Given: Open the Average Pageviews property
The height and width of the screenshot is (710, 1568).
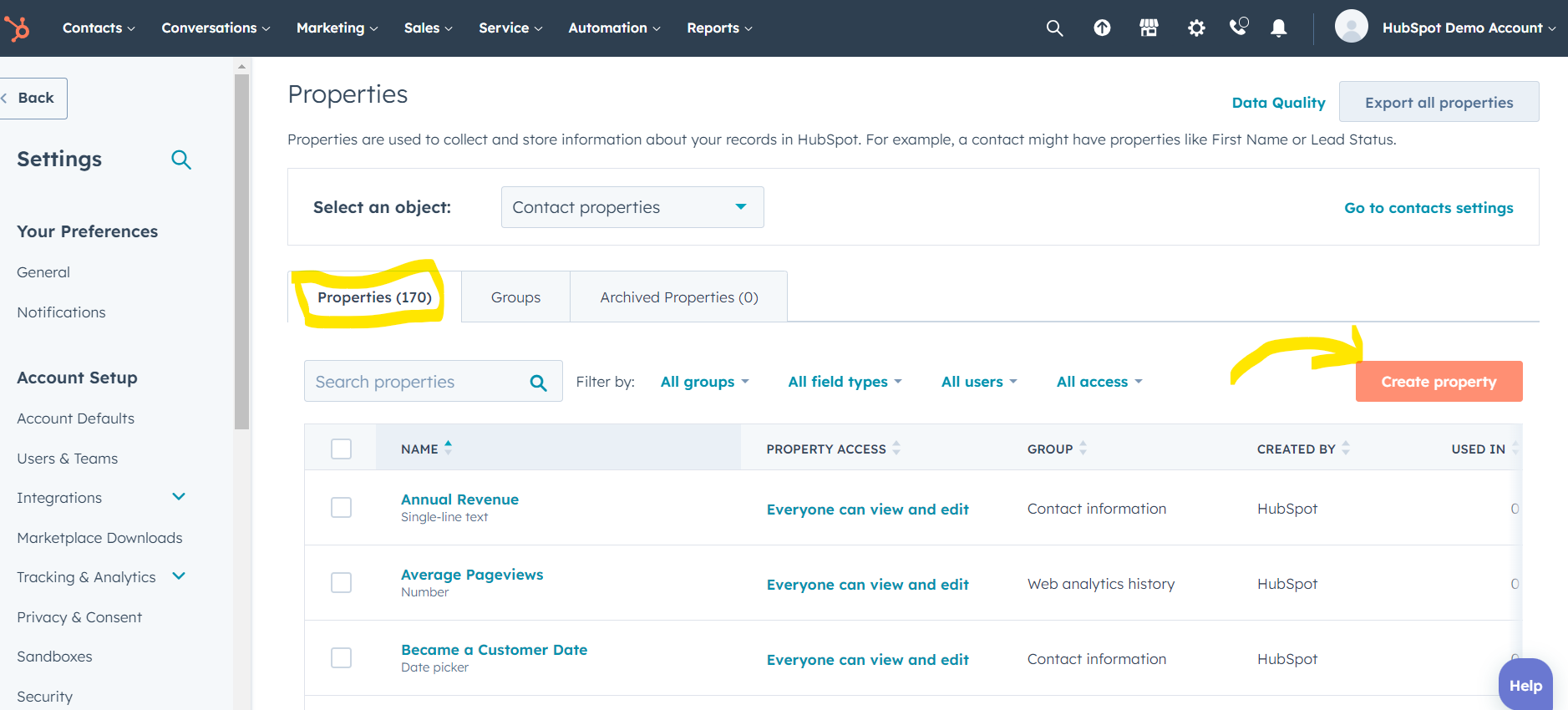Looking at the screenshot, I should pos(472,575).
